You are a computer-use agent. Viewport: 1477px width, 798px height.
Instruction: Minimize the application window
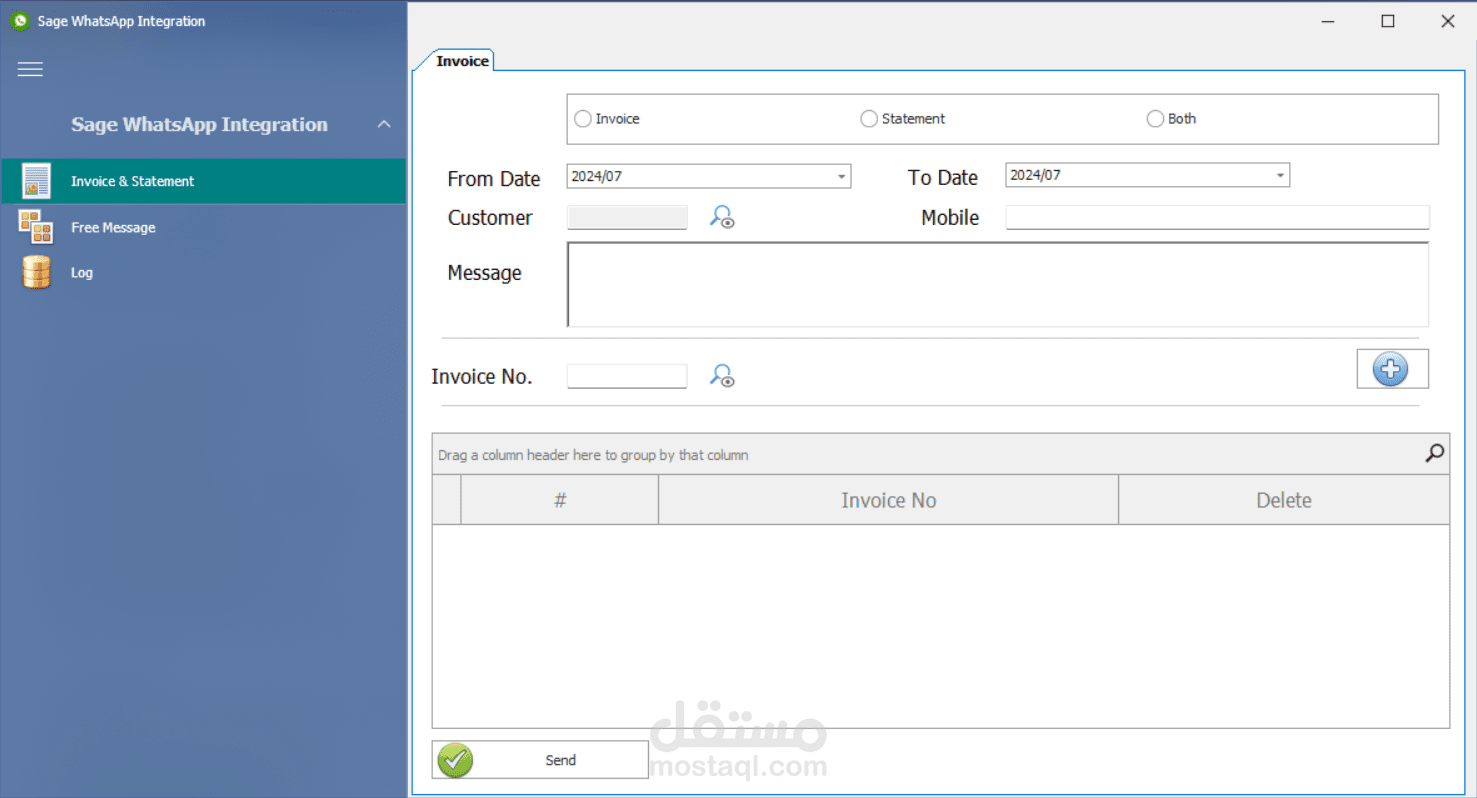pyautogui.click(x=1328, y=21)
